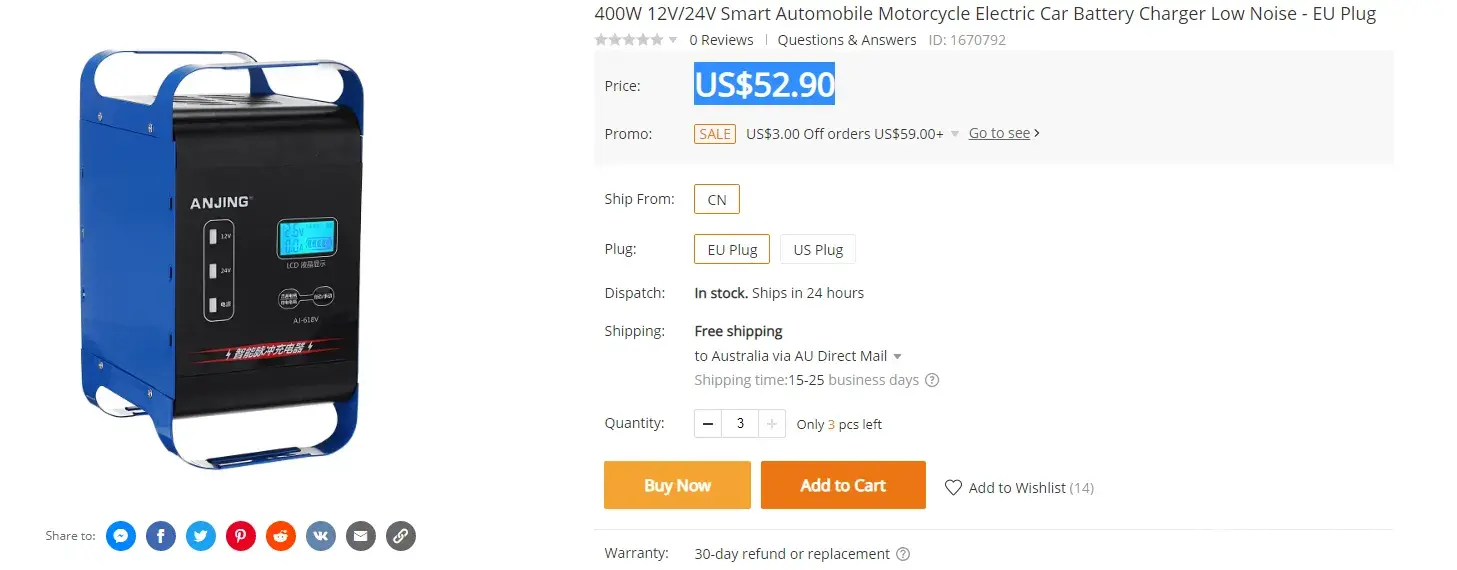Expand the AU Direct Mail shipping dropdown
1457x570 pixels.
tap(897, 356)
